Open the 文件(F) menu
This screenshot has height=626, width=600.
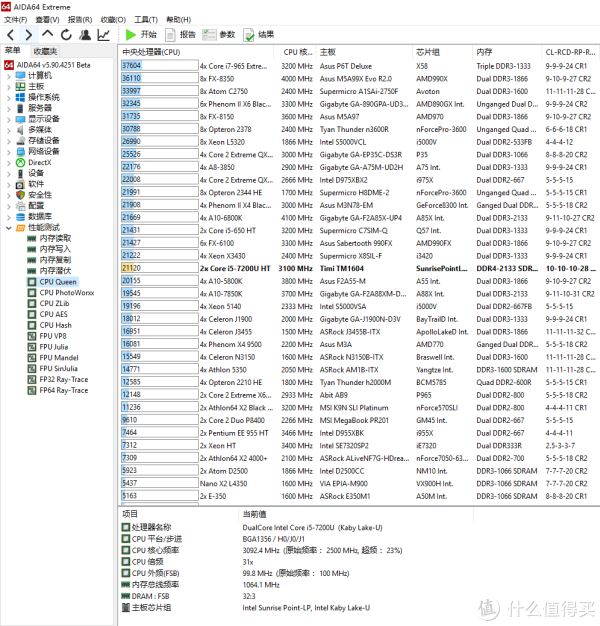click(x=16, y=20)
